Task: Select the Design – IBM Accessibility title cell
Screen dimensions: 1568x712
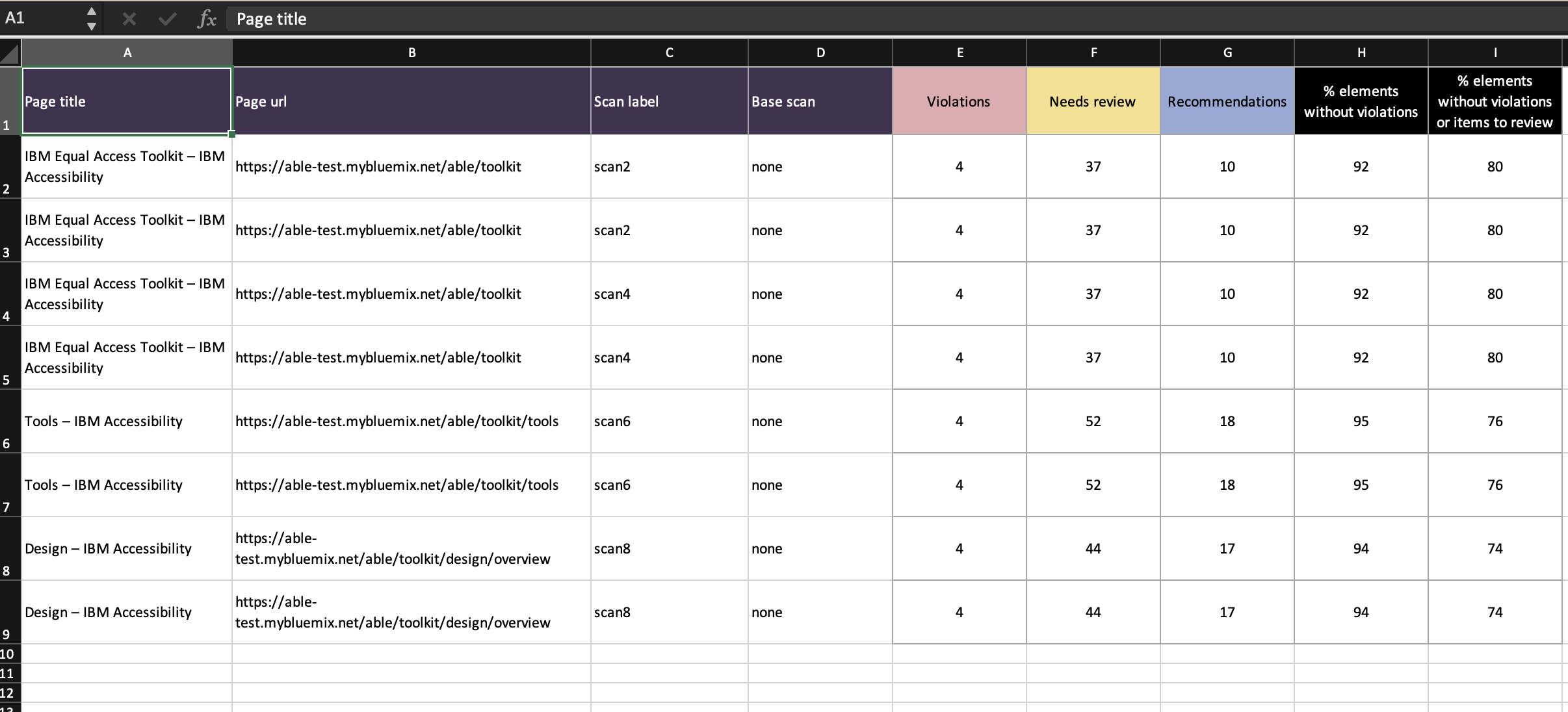Action: [x=108, y=548]
